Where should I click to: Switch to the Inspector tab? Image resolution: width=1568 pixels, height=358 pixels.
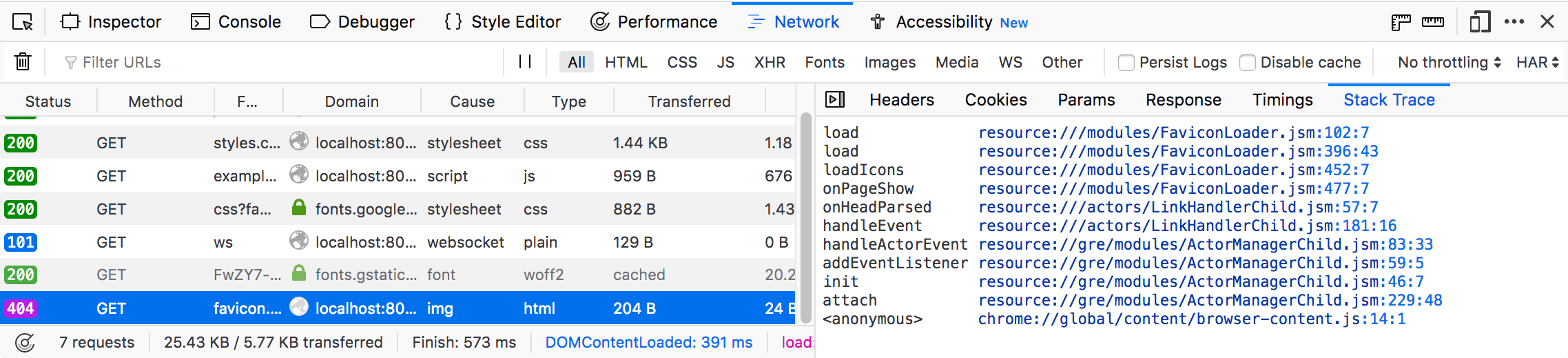[x=111, y=22]
